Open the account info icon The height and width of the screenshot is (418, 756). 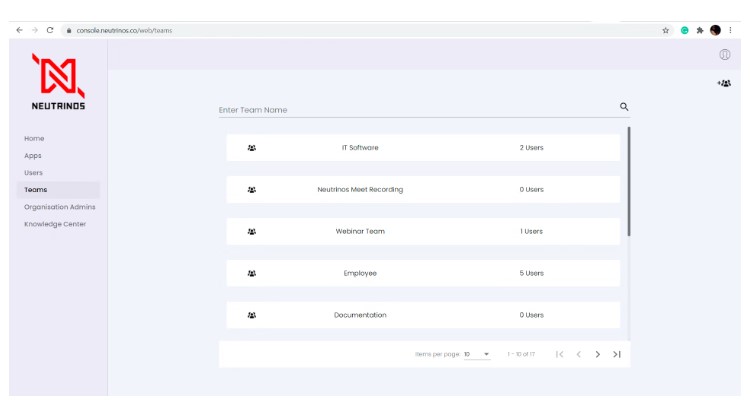(x=725, y=54)
